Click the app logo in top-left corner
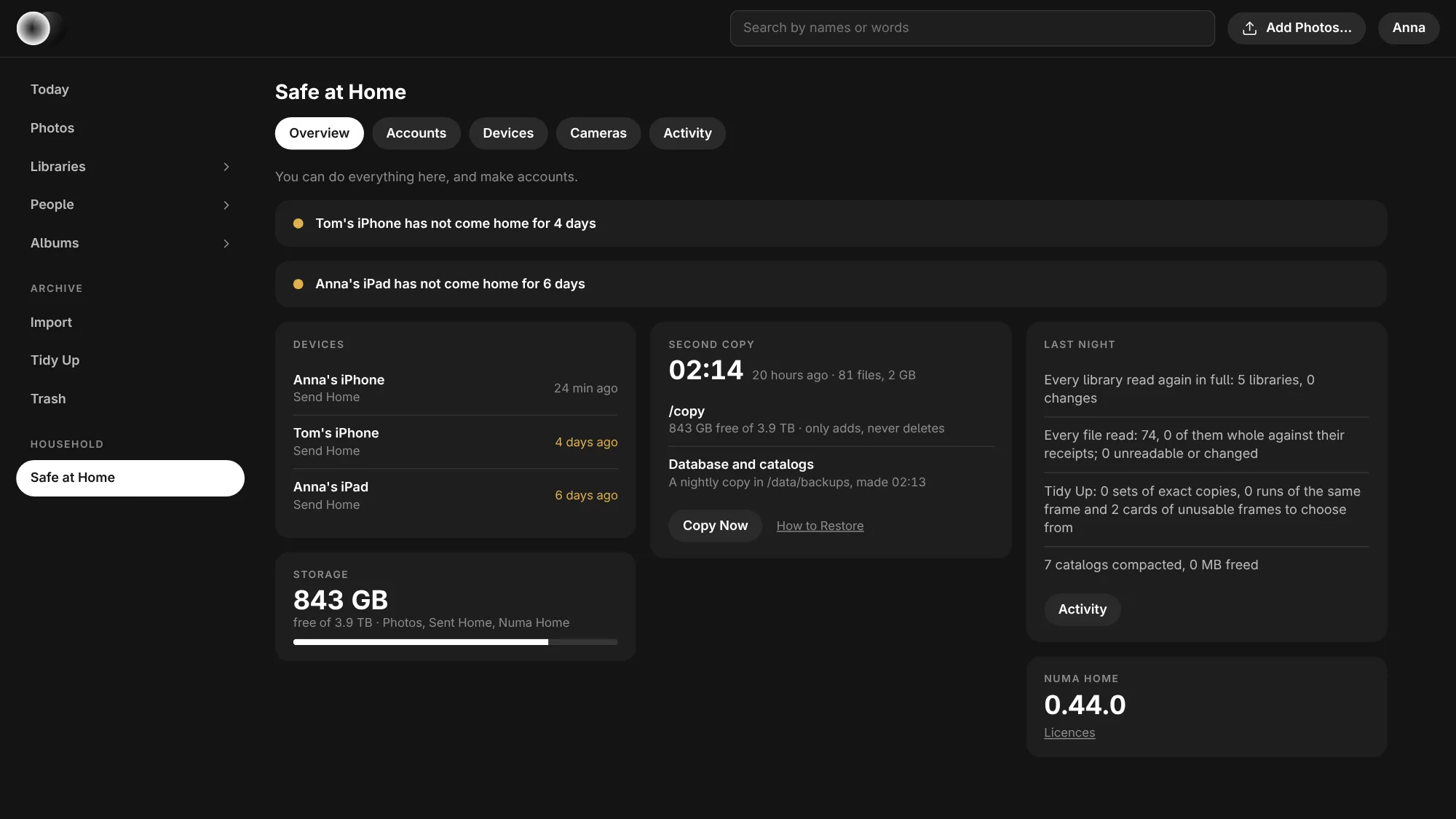 (33, 28)
